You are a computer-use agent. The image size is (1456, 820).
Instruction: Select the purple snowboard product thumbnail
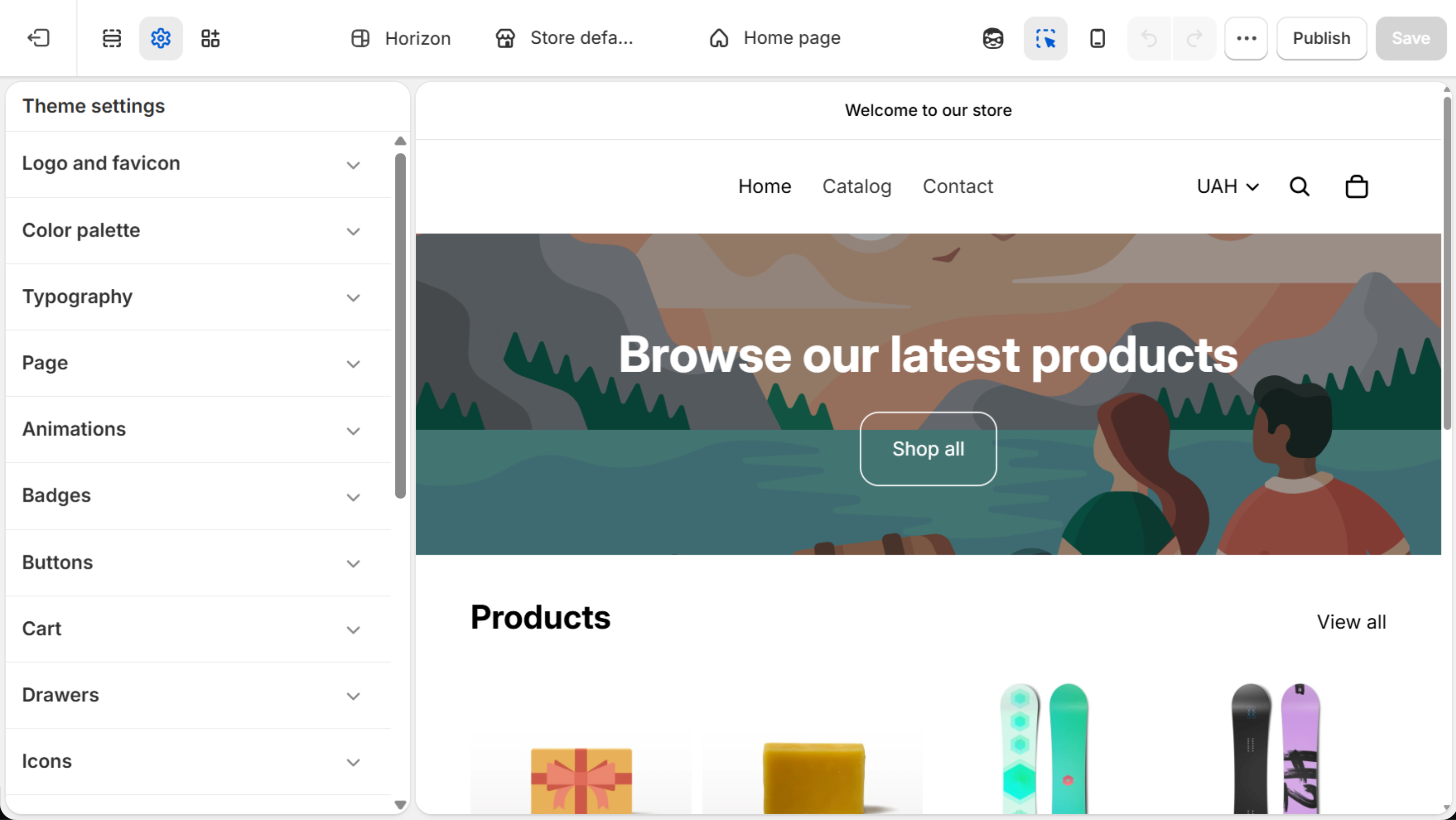pos(1276,749)
